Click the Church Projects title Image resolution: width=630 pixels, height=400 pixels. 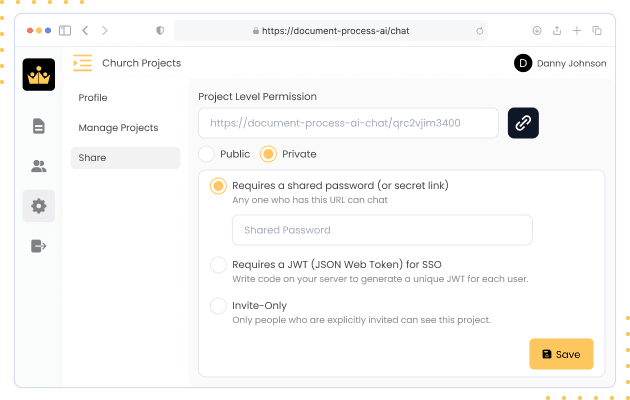(141, 63)
